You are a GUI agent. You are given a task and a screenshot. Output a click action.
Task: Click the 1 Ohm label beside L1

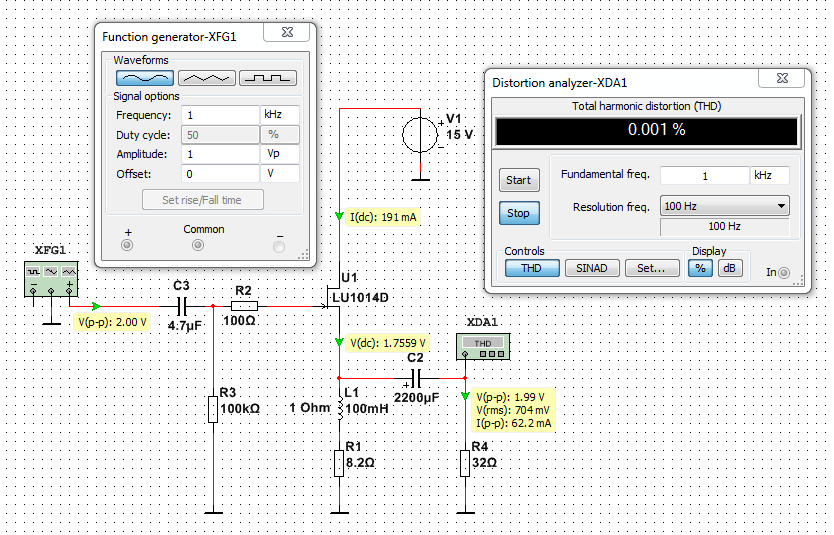point(310,408)
